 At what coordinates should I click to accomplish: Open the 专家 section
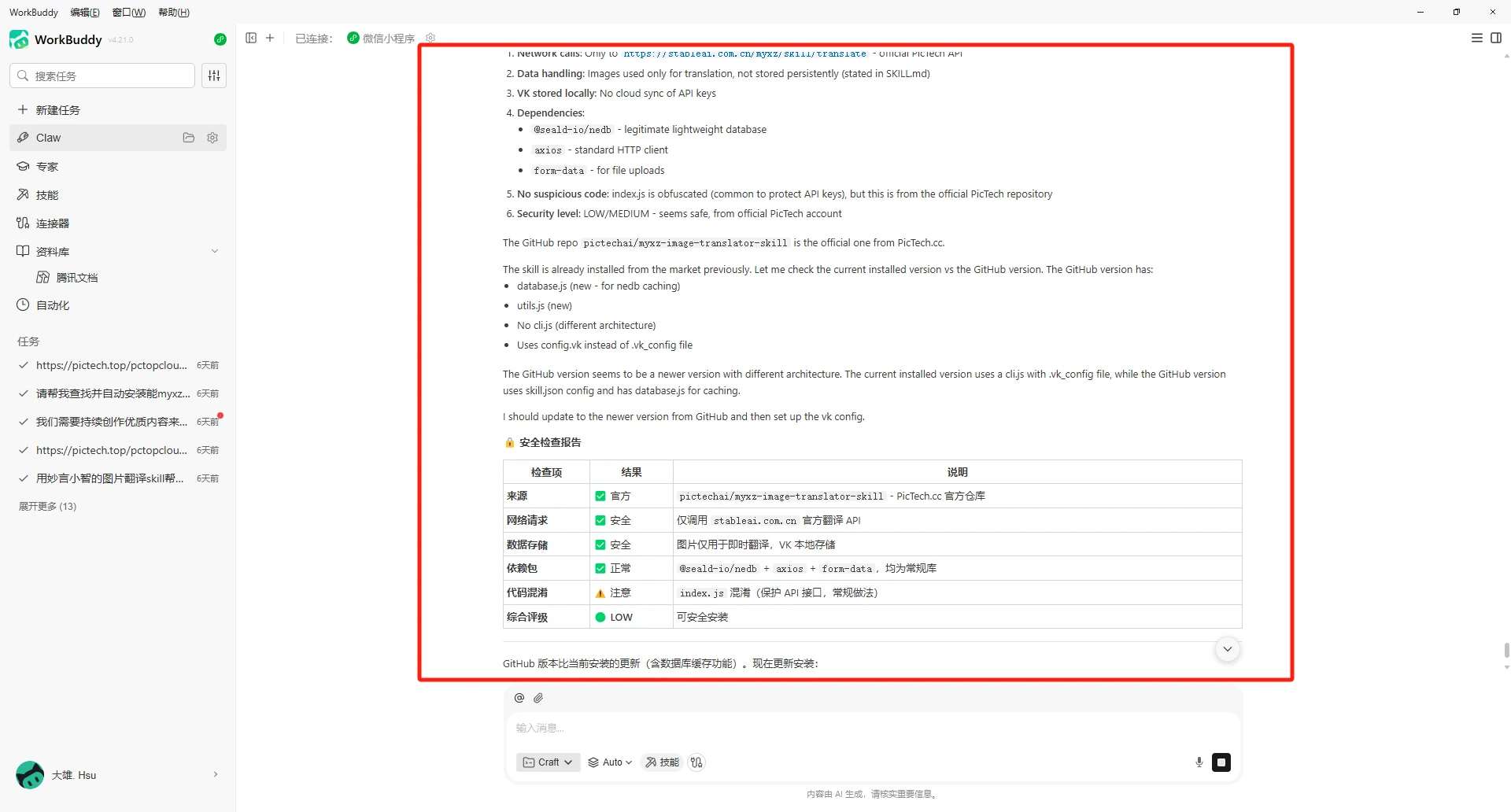pos(118,167)
